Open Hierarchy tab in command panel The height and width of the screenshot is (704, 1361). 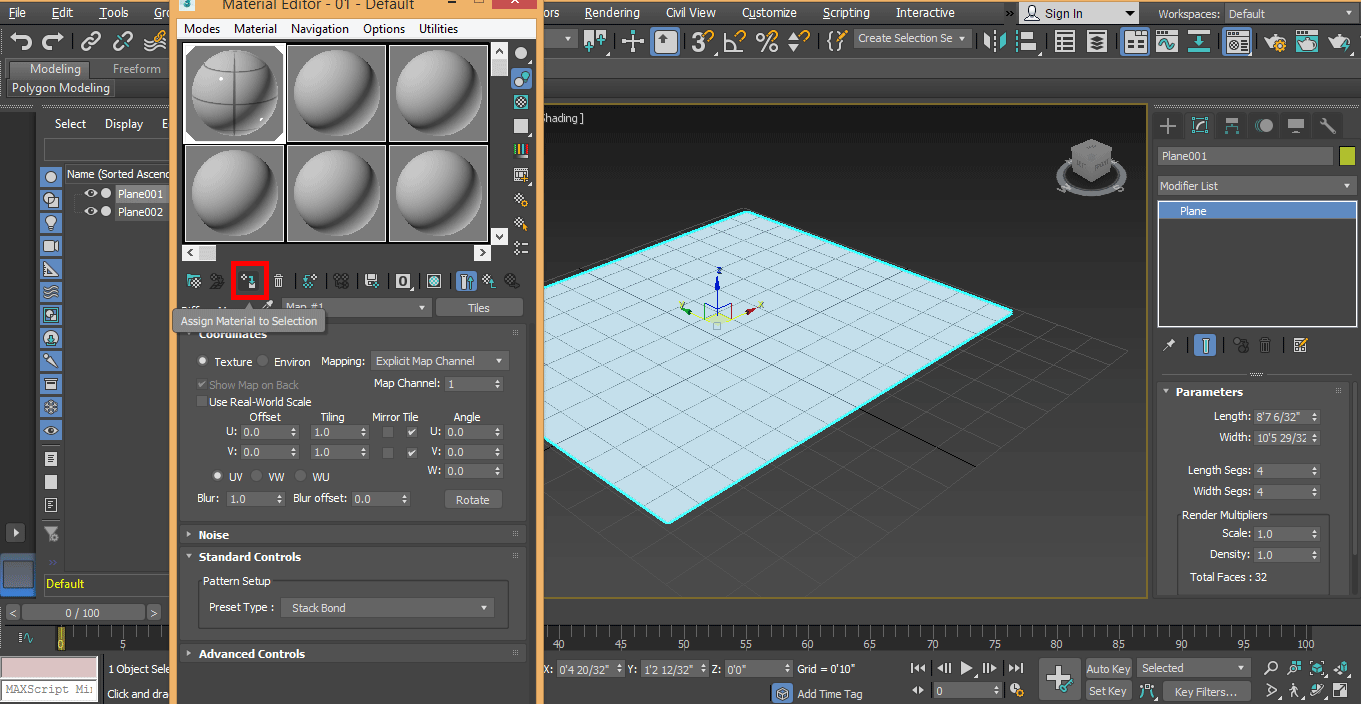click(x=1232, y=125)
